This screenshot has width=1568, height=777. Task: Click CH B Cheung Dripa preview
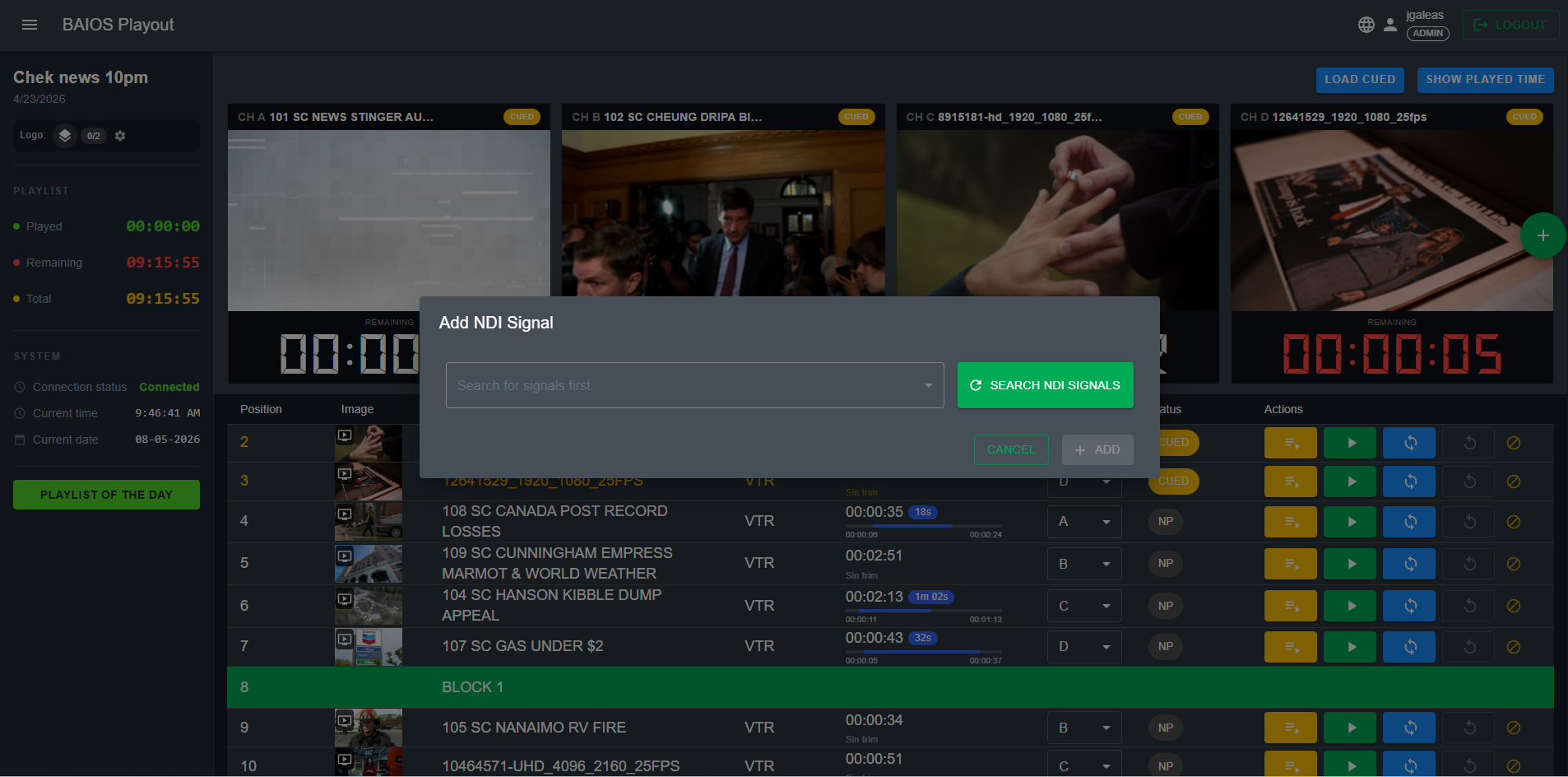[x=723, y=213]
